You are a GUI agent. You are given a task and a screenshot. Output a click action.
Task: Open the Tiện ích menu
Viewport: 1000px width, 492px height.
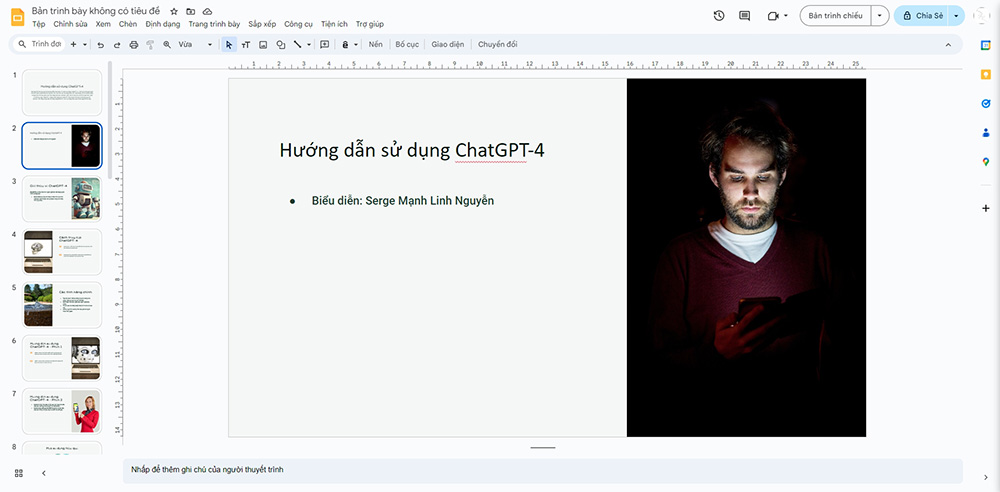click(x=335, y=24)
